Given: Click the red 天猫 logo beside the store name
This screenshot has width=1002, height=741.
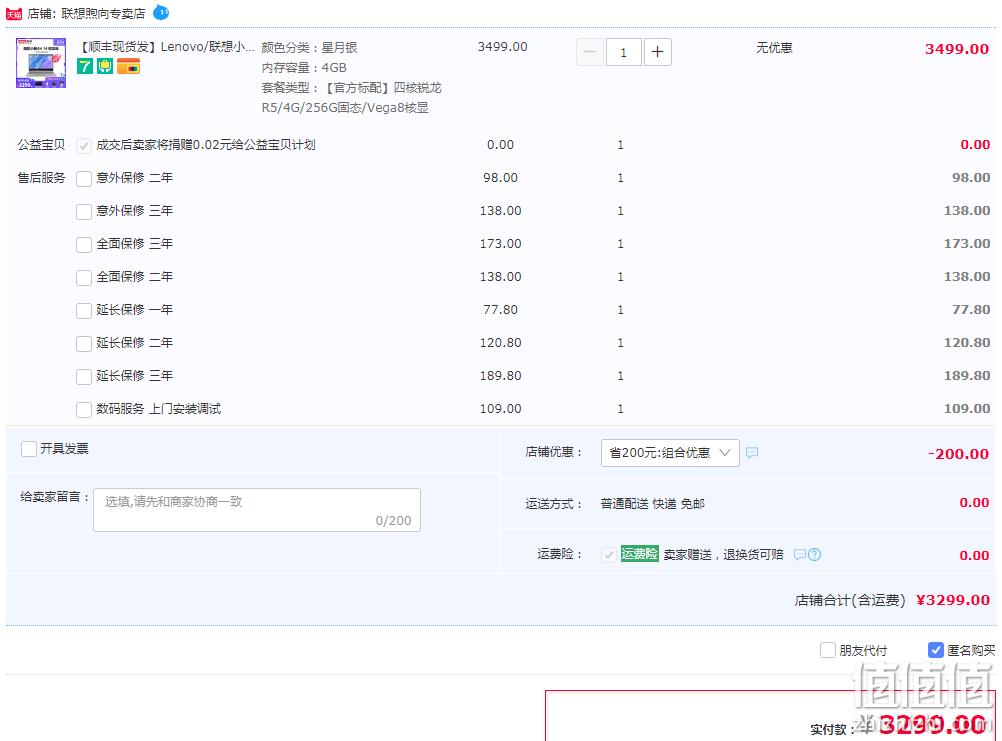Looking at the screenshot, I should pos(14,13).
